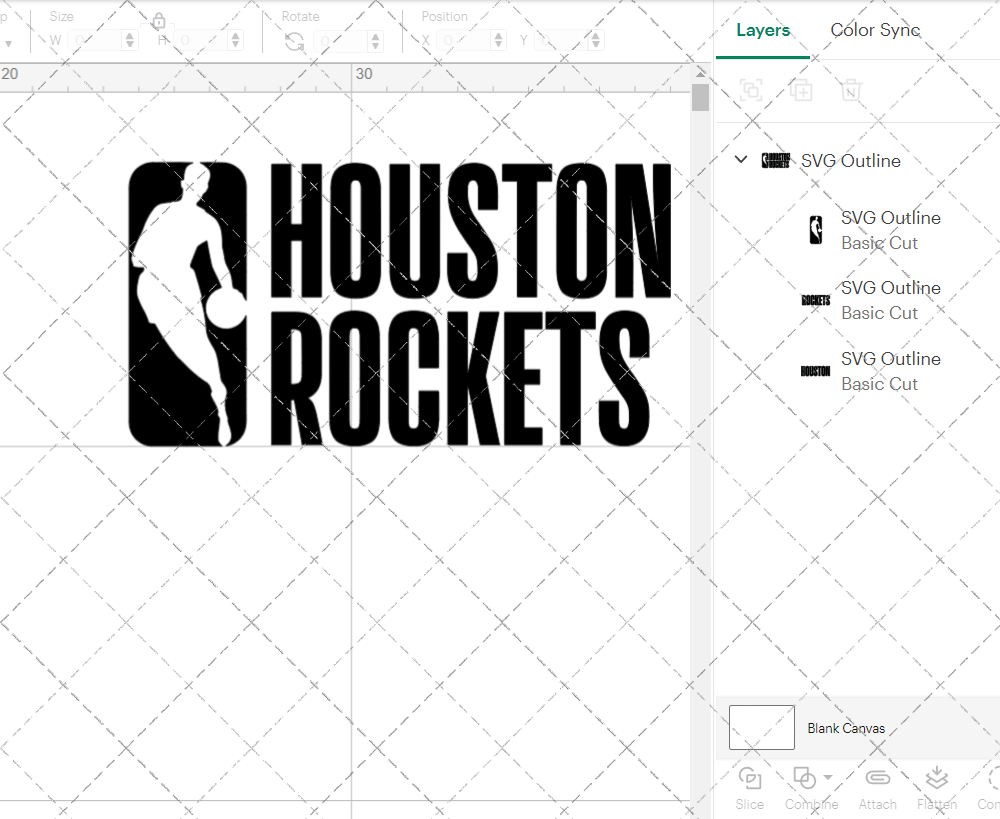Viewport: 1000px width, 819px height.
Task: Select the SVG Outline parent layer
Action: (x=851, y=160)
